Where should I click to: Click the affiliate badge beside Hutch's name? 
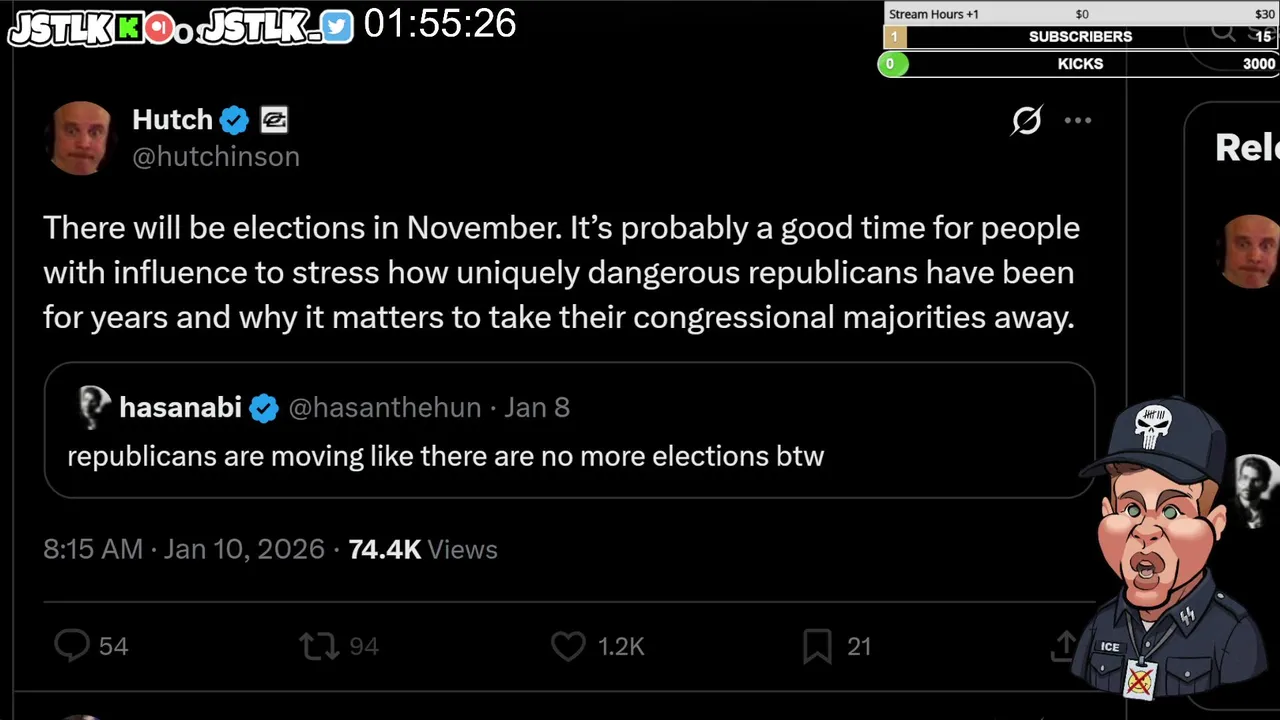[274, 121]
